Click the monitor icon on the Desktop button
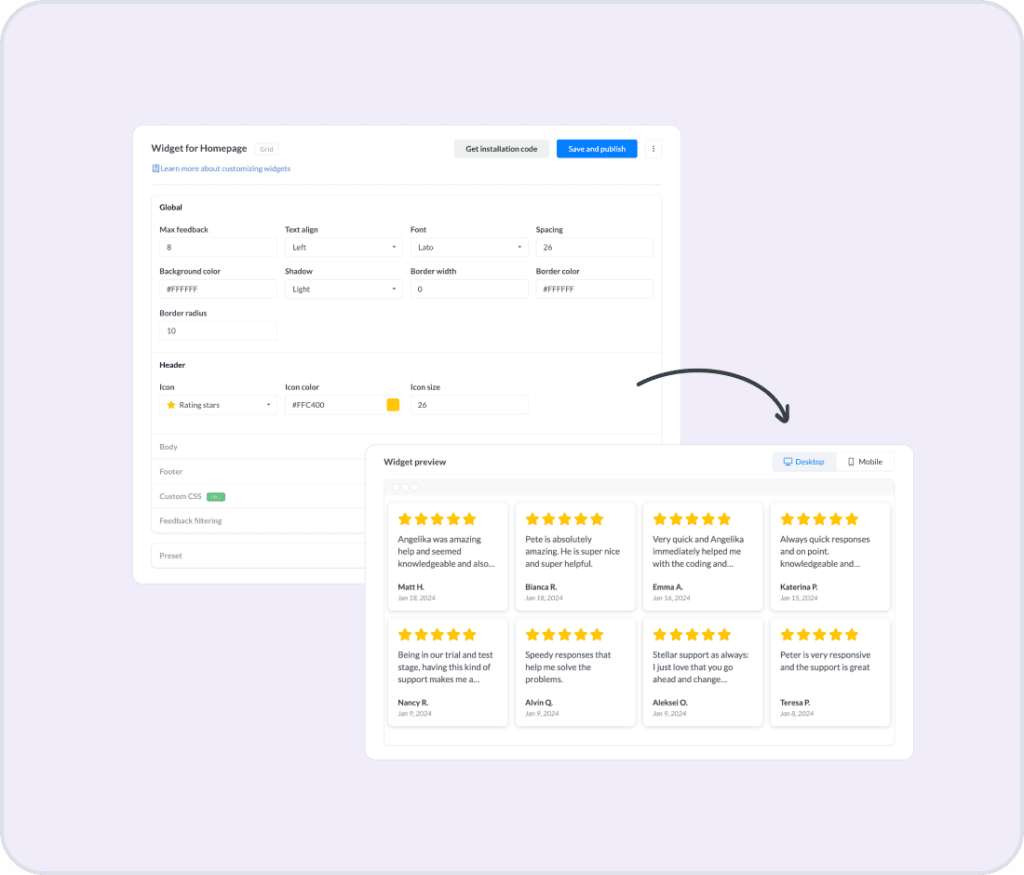Viewport: 1024px width, 875px height. pyautogui.click(x=789, y=461)
